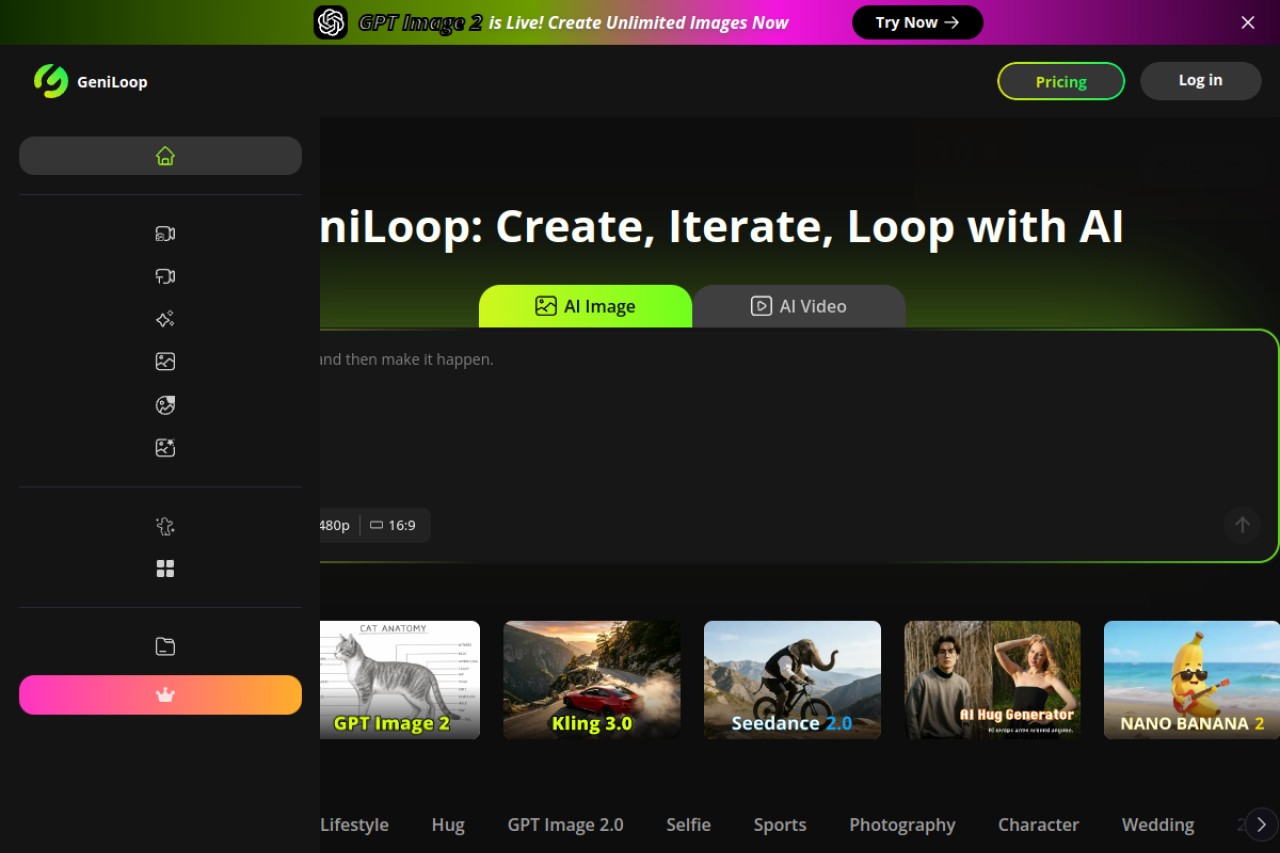This screenshot has height=853, width=1280.
Task: Select the dancing figure sidebar icon
Action: click(165, 526)
